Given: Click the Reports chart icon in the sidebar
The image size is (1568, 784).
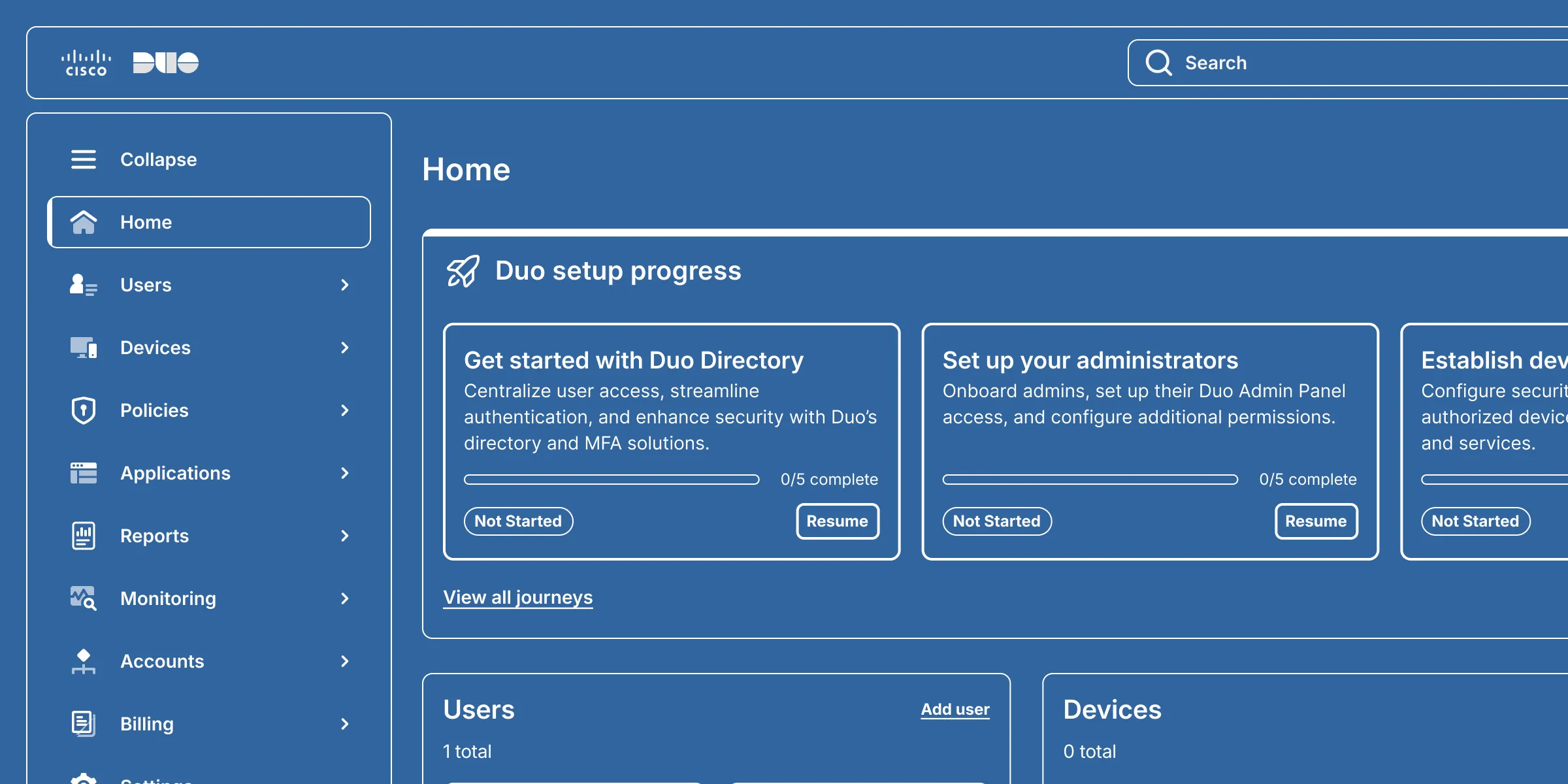Looking at the screenshot, I should pos(84,536).
